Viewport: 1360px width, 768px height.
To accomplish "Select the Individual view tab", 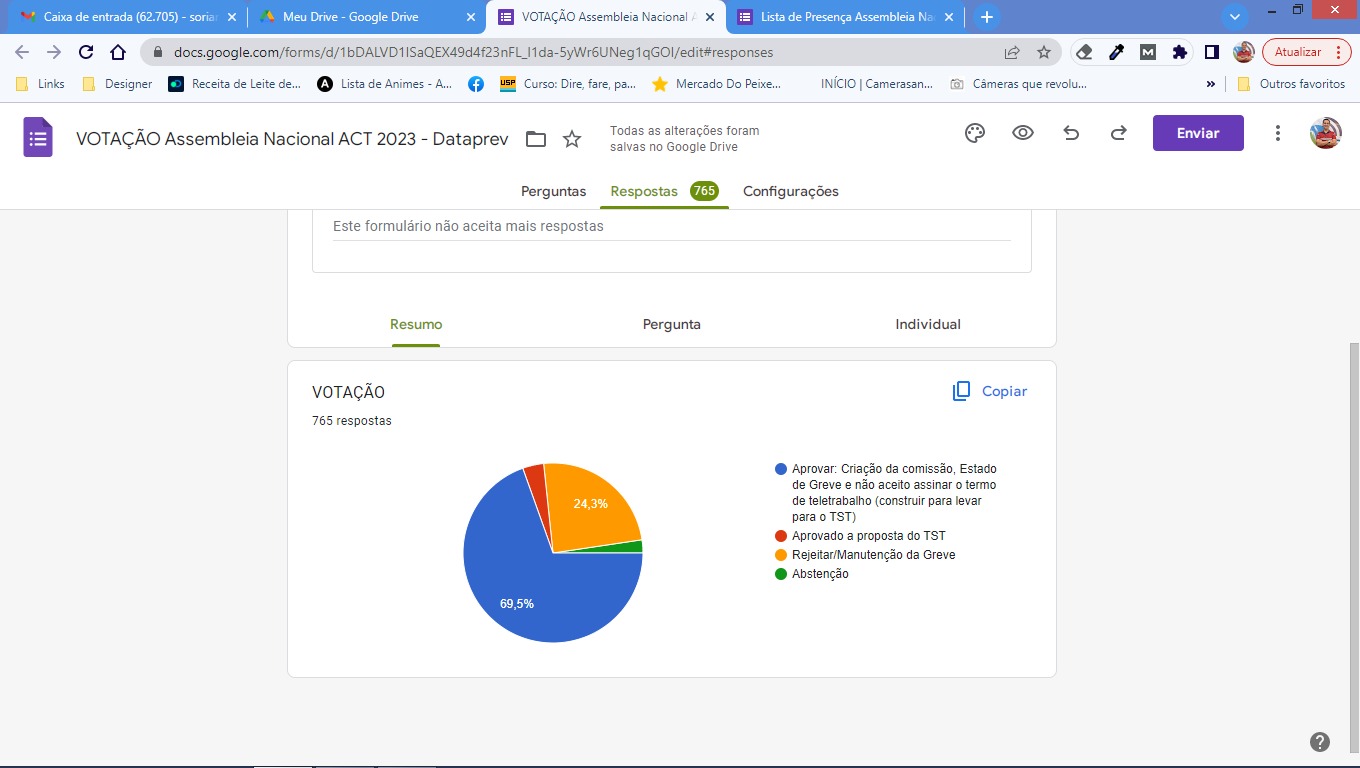I will pyautogui.click(x=928, y=324).
